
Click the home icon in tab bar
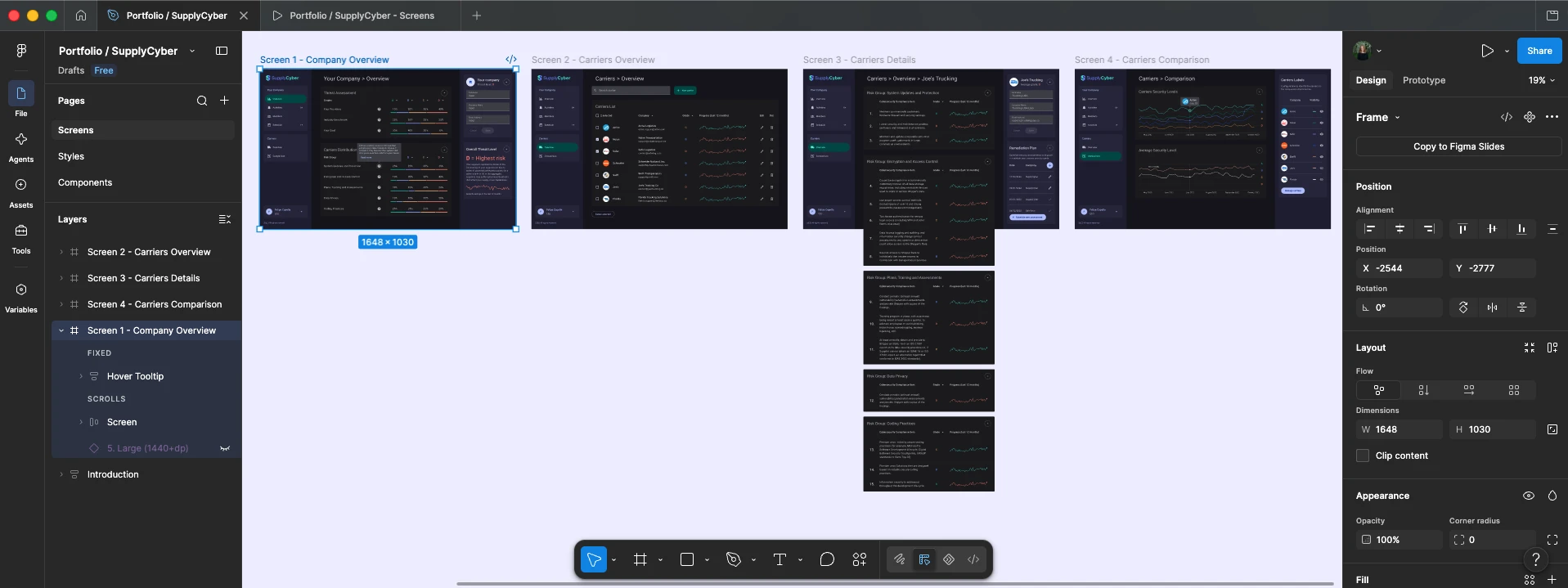pos(80,16)
